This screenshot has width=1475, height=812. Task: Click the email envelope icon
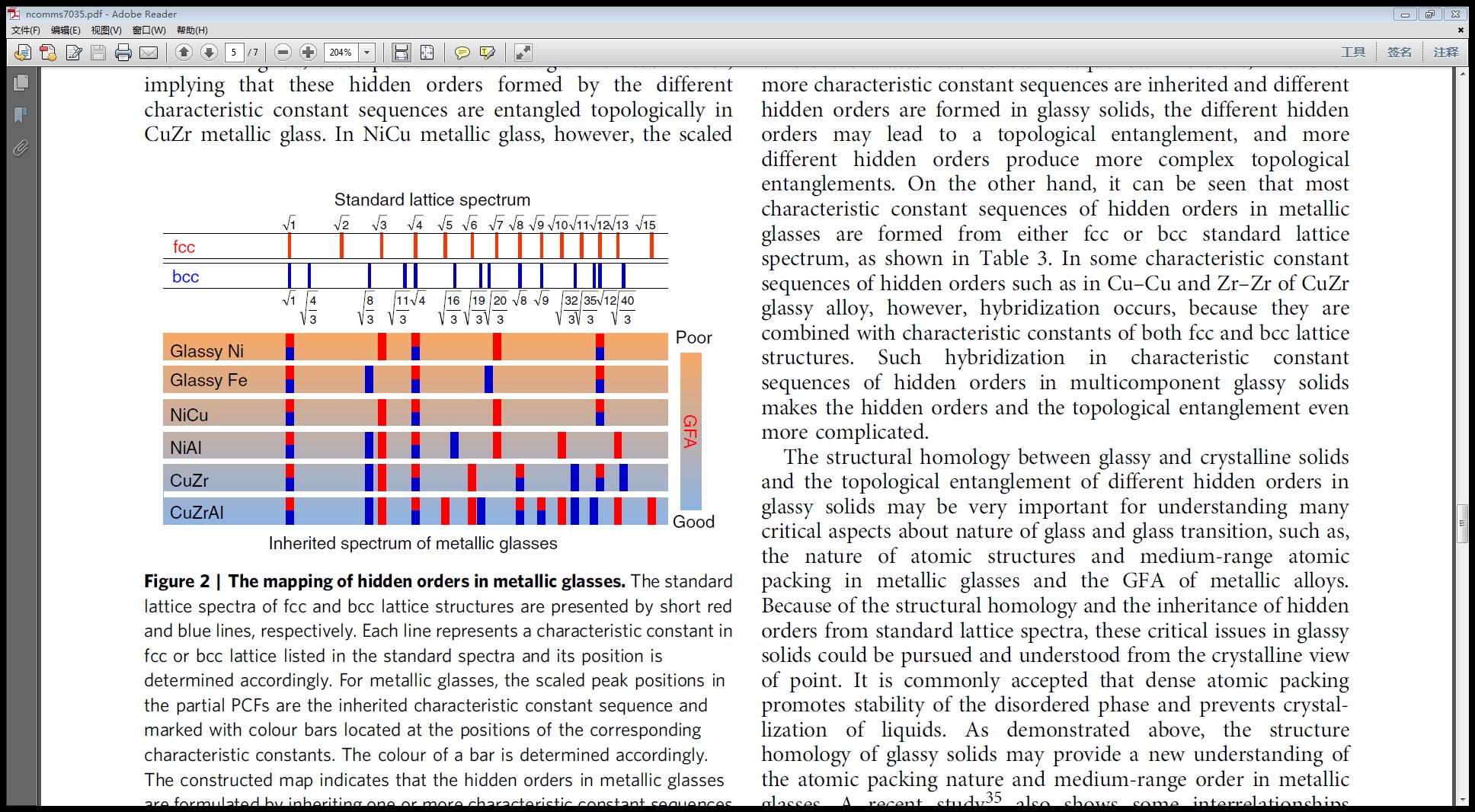tap(149, 53)
